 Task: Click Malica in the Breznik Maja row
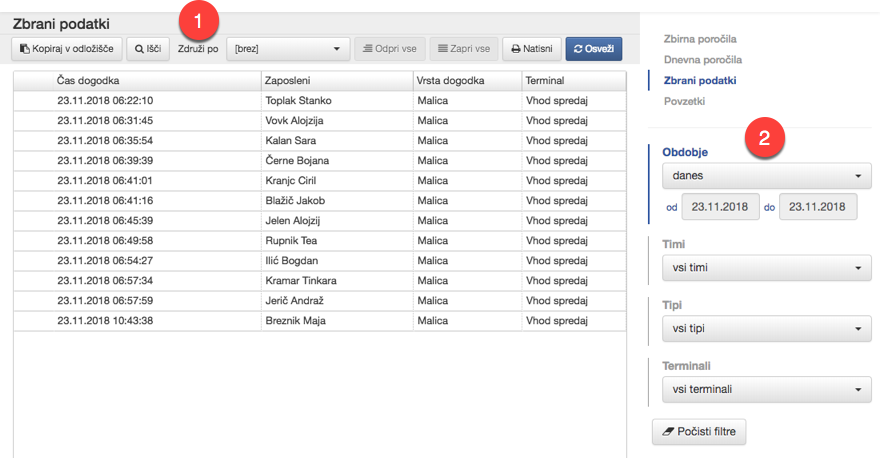click(x=433, y=320)
